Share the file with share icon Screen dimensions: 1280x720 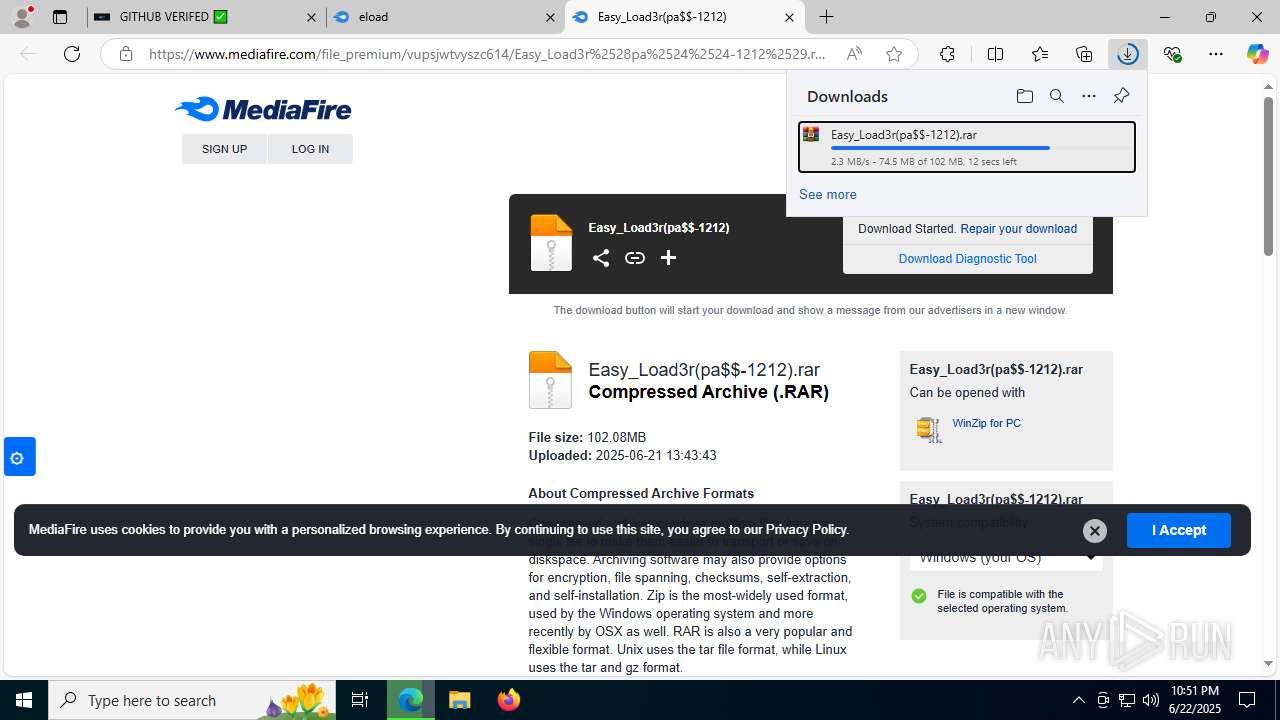[600, 258]
